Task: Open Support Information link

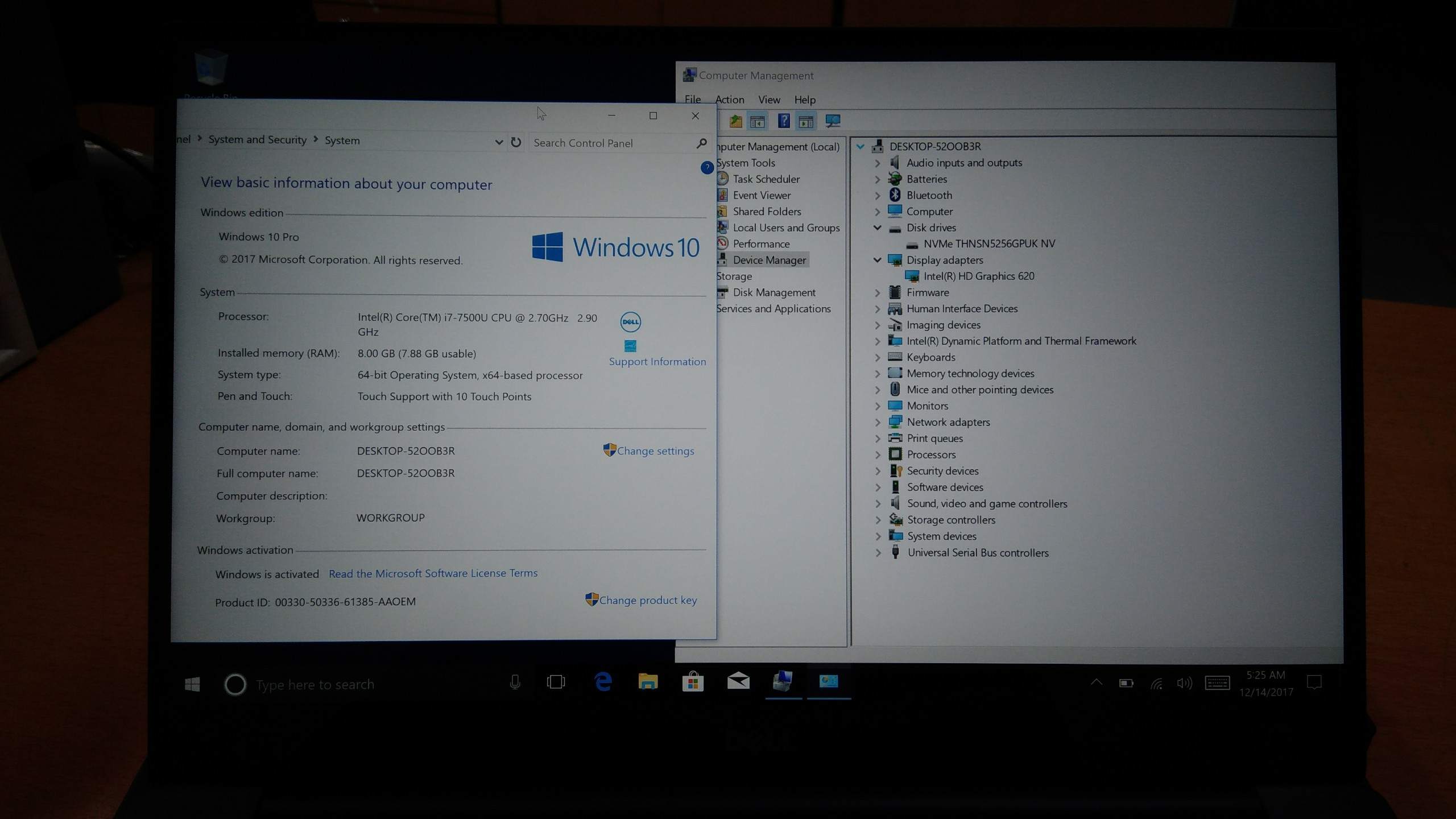Action: pos(657,362)
